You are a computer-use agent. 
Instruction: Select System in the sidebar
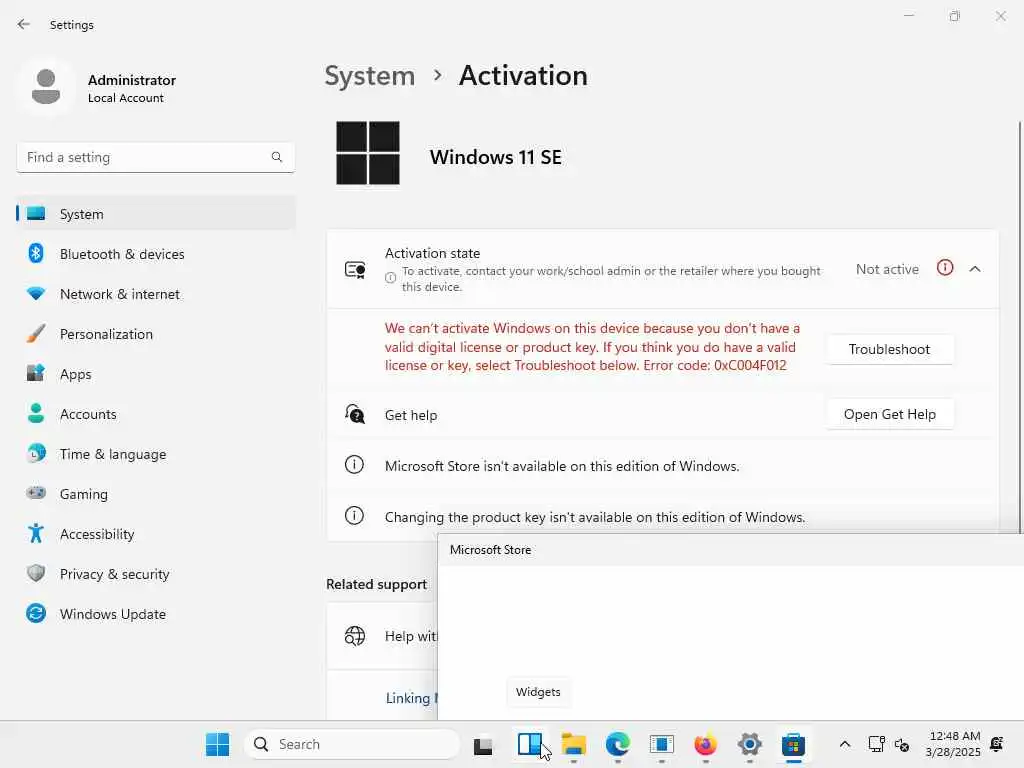155,214
